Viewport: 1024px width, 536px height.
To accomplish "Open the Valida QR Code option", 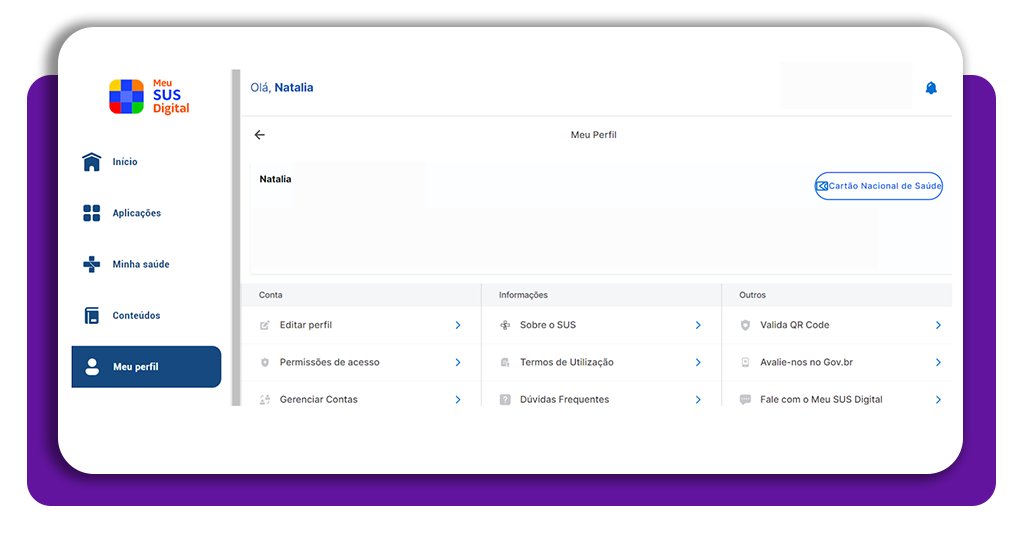I will click(x=837, y=325).
